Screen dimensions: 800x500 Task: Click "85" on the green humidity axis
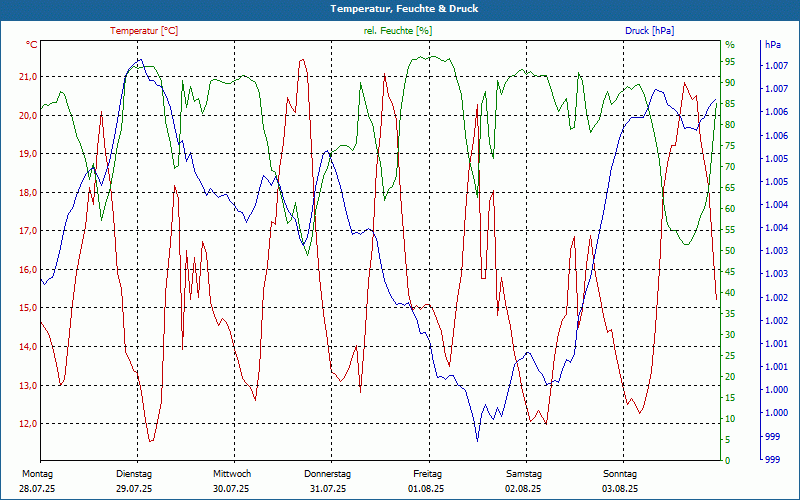tap(730, 104)
